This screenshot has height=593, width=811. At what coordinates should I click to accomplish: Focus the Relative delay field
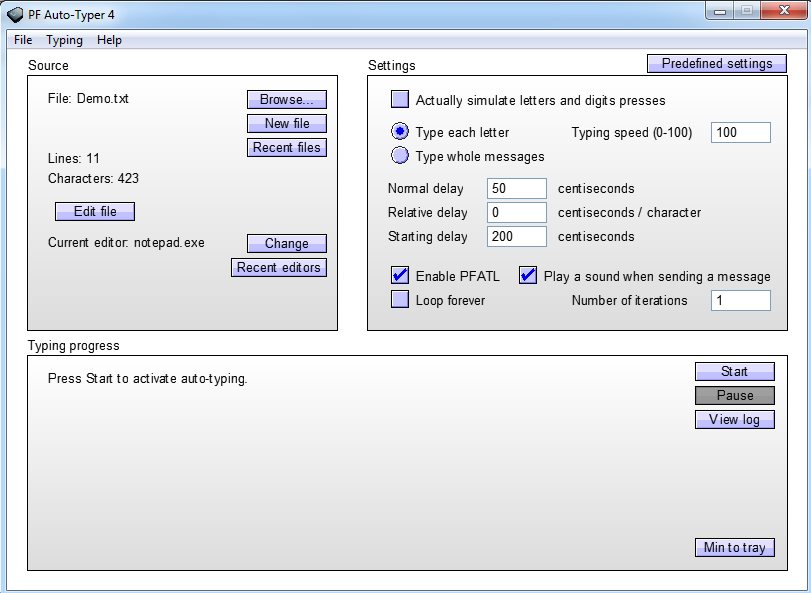(517, 212)
